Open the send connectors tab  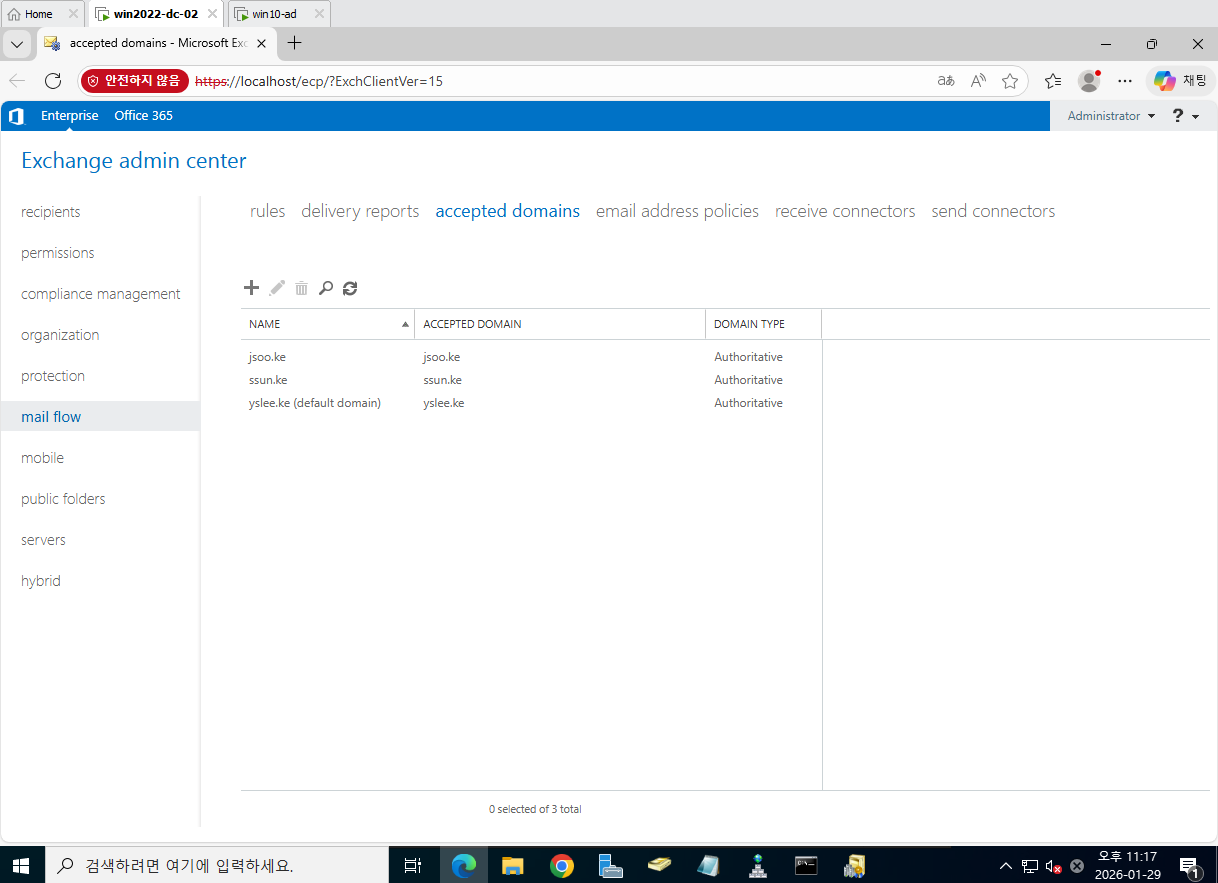click(993, 211)
